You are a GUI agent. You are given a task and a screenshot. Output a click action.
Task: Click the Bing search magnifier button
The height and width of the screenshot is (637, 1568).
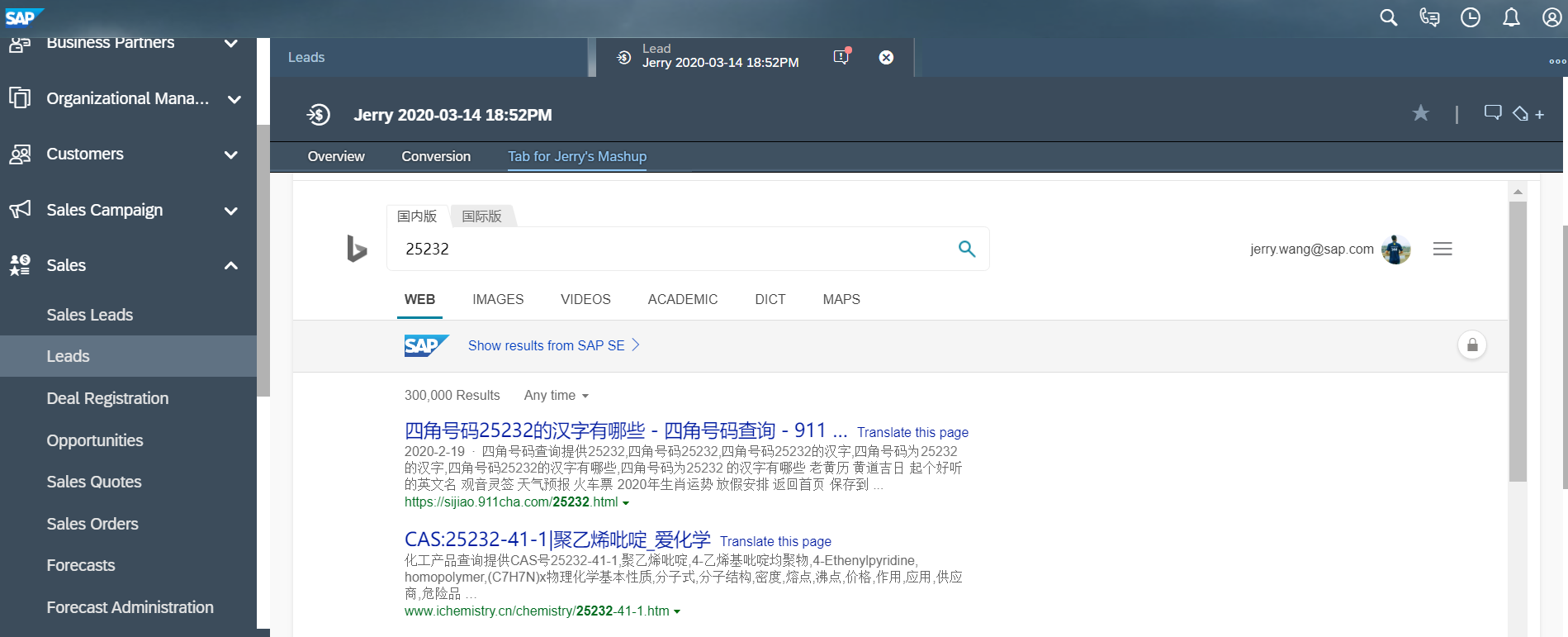(967, 249)
